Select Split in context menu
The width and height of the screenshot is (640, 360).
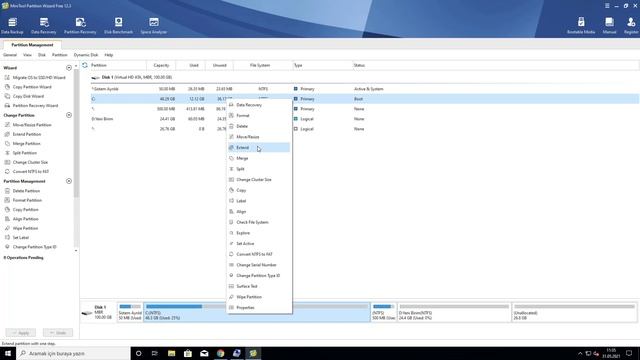coord(259,169)
